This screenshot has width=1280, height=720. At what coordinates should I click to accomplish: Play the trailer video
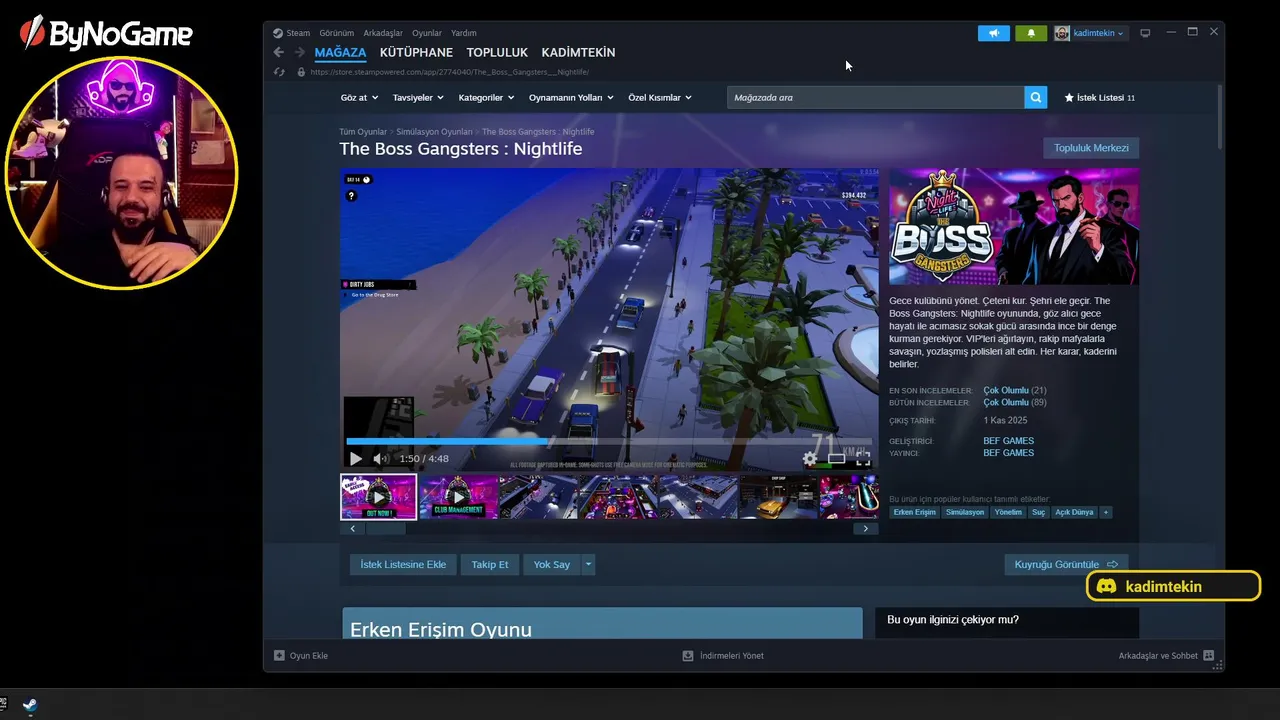(356, 459)
